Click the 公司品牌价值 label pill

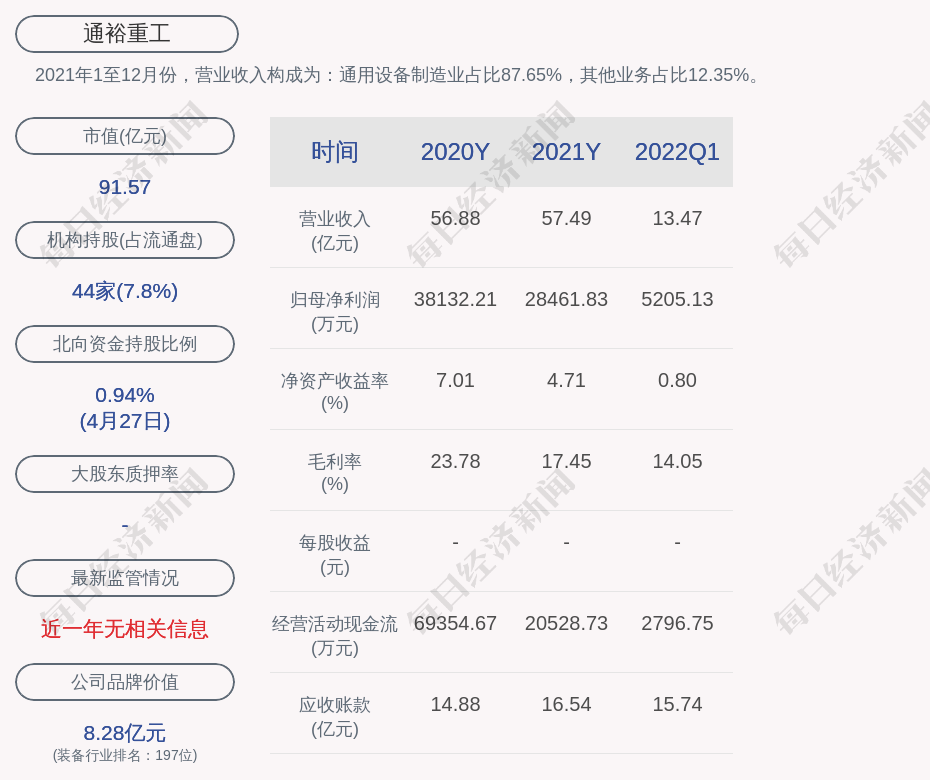[x=125, y=682]
